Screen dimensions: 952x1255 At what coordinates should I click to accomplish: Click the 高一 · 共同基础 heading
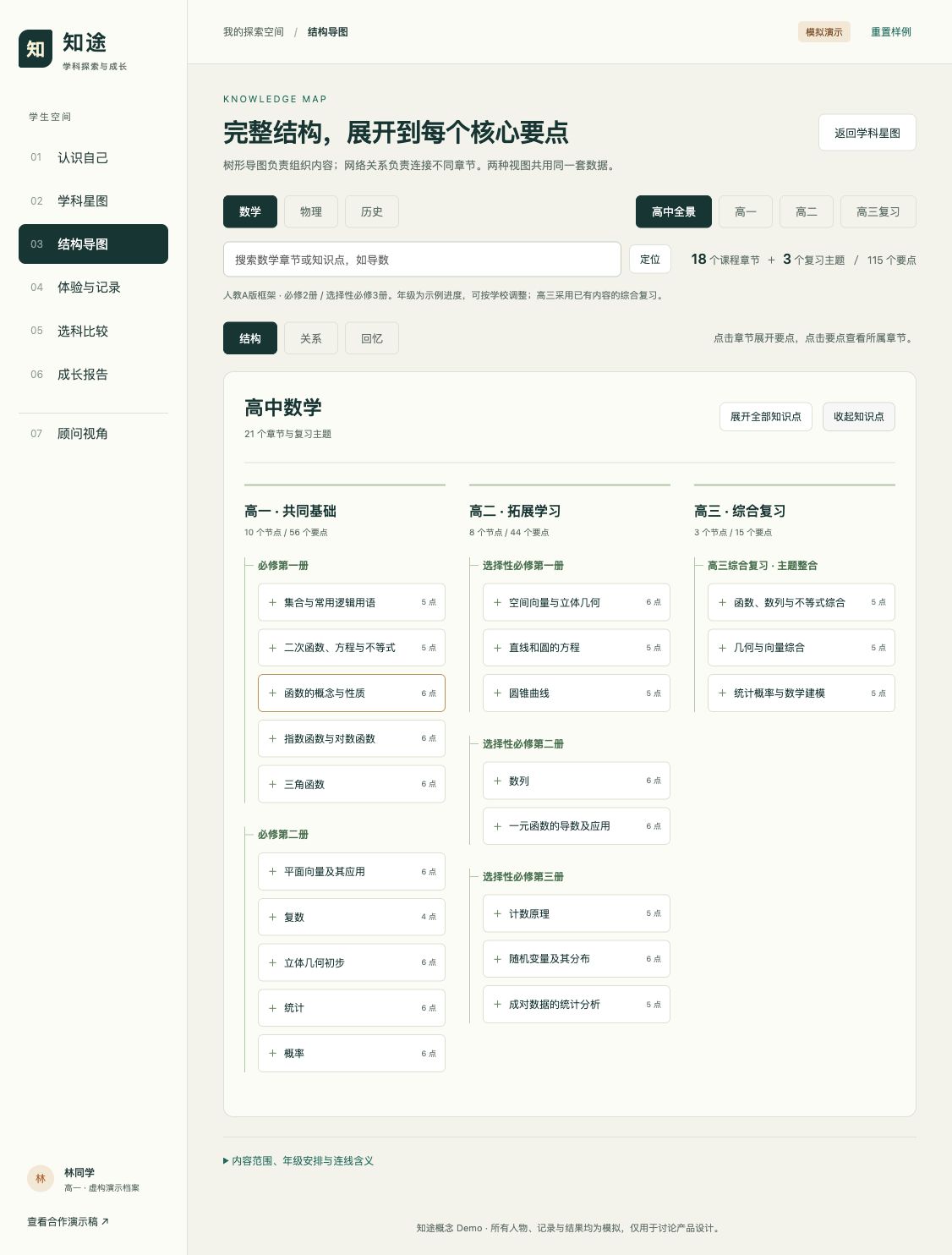[x=290, y=511]
